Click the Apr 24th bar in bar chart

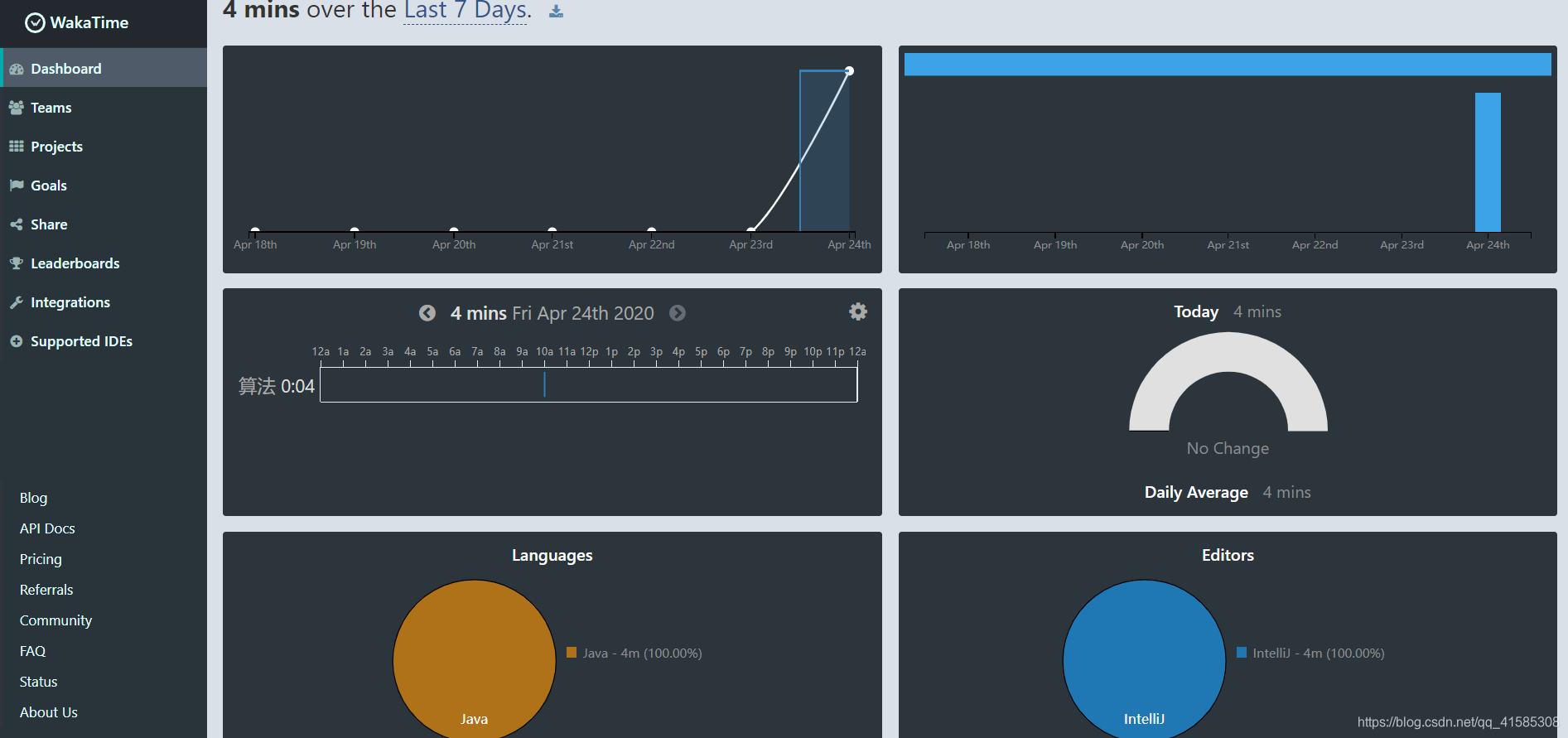click(1488, 162)
